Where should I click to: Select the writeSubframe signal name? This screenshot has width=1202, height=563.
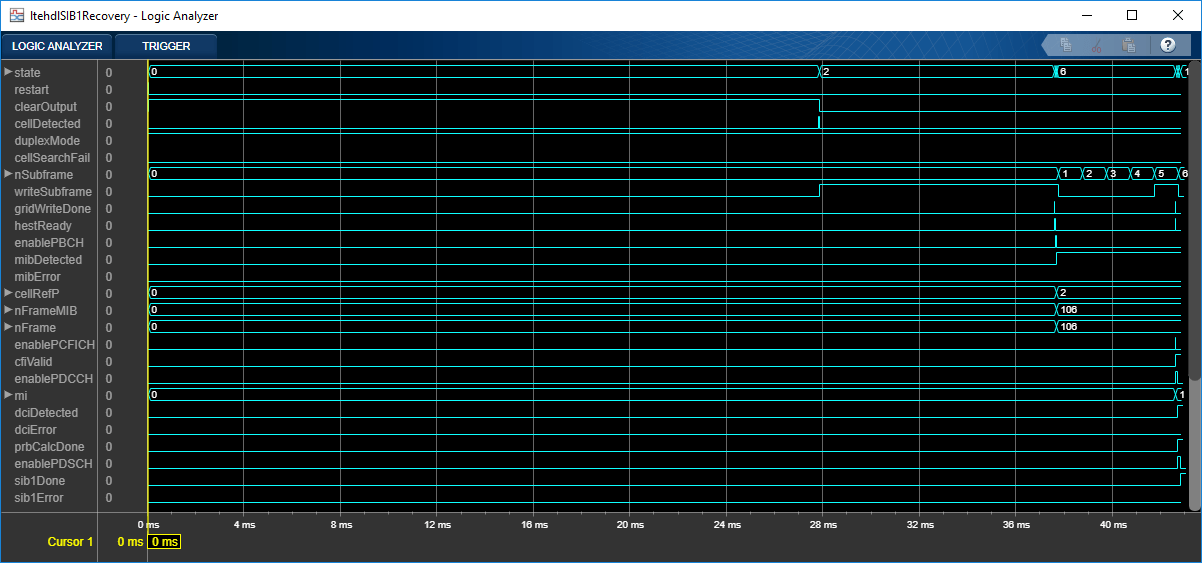coord(53,192)
